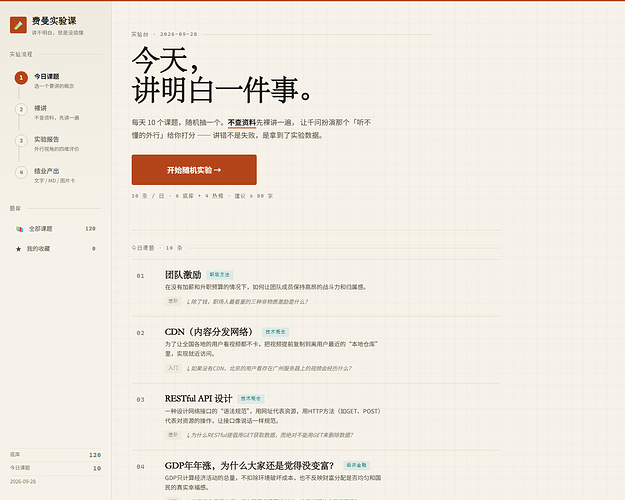Click the sidebar 今日课题 10 stat
The image size is (625, 500).
click(x=56, y=468)
